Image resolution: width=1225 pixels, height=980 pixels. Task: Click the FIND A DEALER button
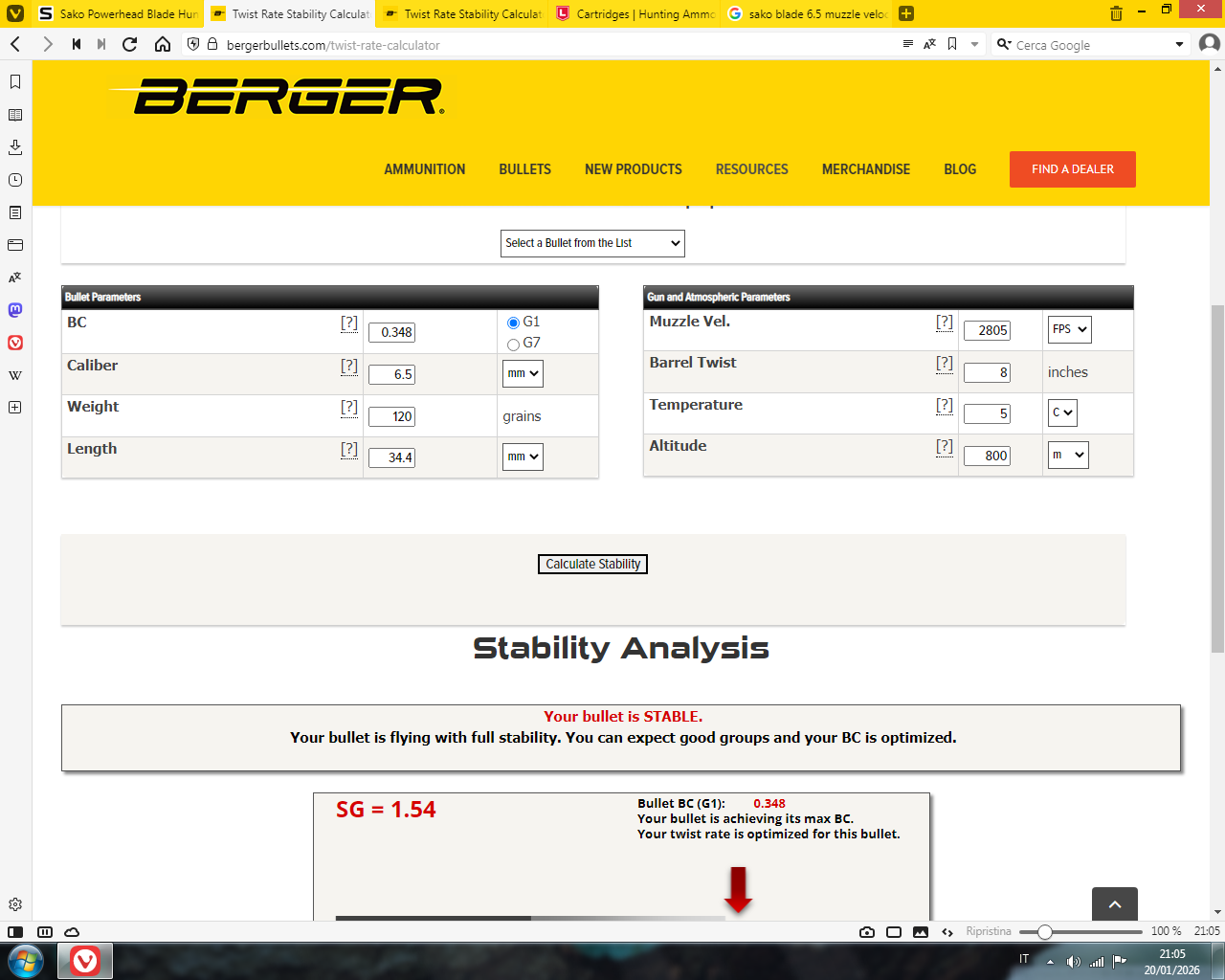pos(1073,169)
